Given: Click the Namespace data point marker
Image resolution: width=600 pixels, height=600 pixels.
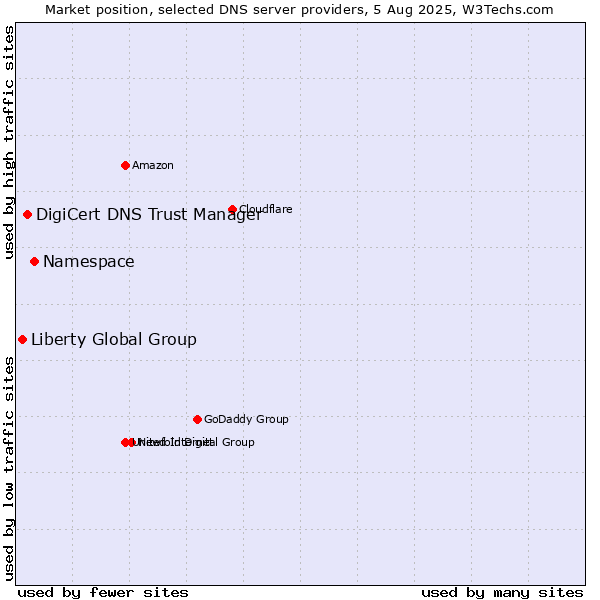Looking at the screenshot, I should (x=34, y=262).
